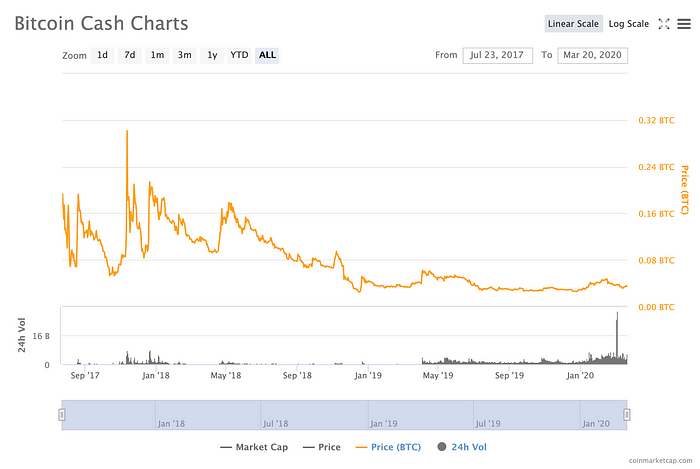Image resolution: width=700 pixels, height=469 pixels.
Task: Click the 24h Vol axis title
Action: point(21,335)
